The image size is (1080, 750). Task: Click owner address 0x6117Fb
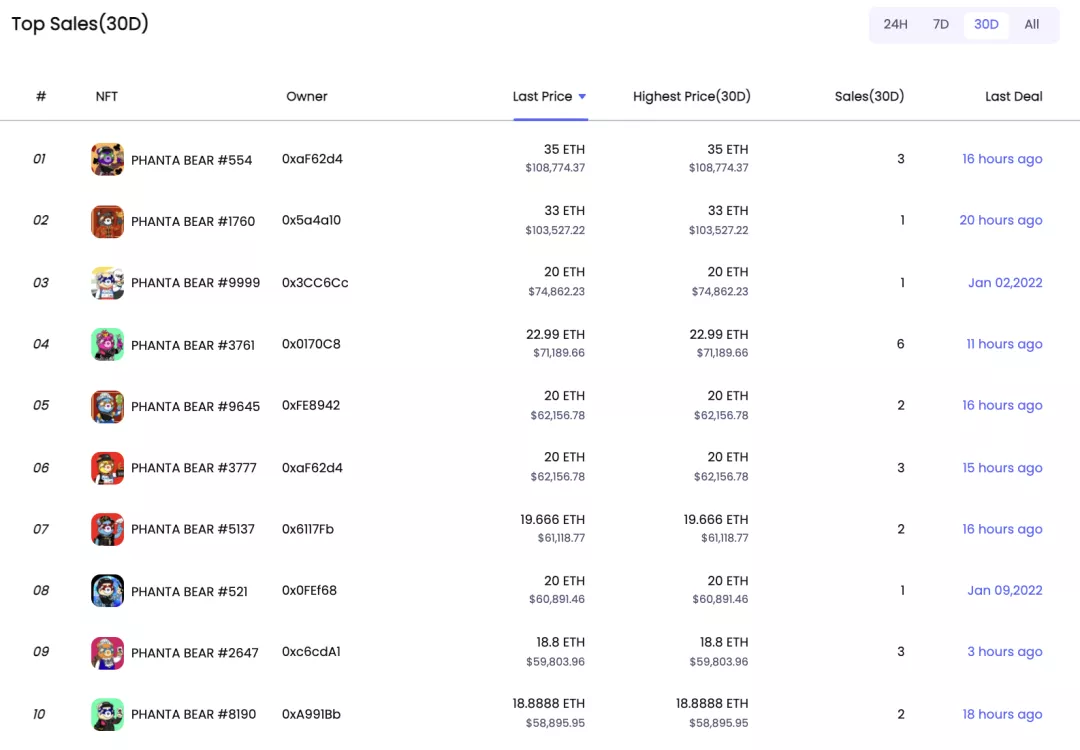pos(308,529)
